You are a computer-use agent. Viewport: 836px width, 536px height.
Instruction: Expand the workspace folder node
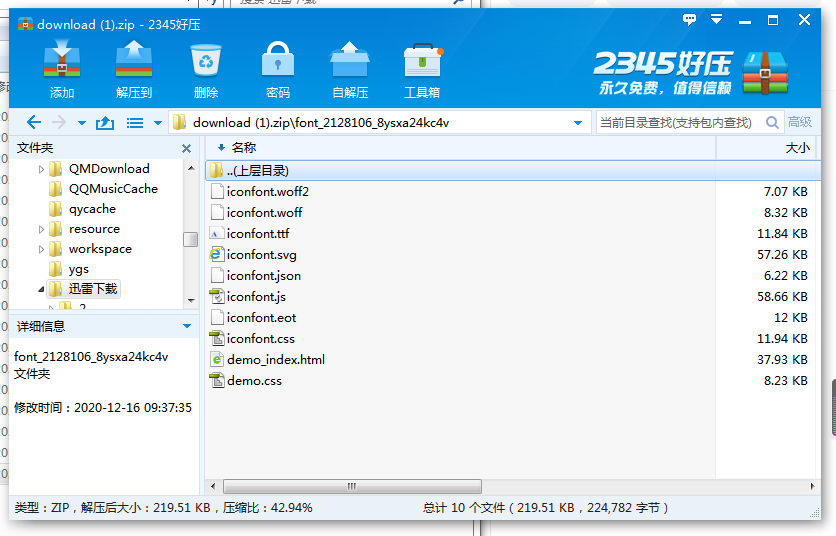[x=41, y=249]
